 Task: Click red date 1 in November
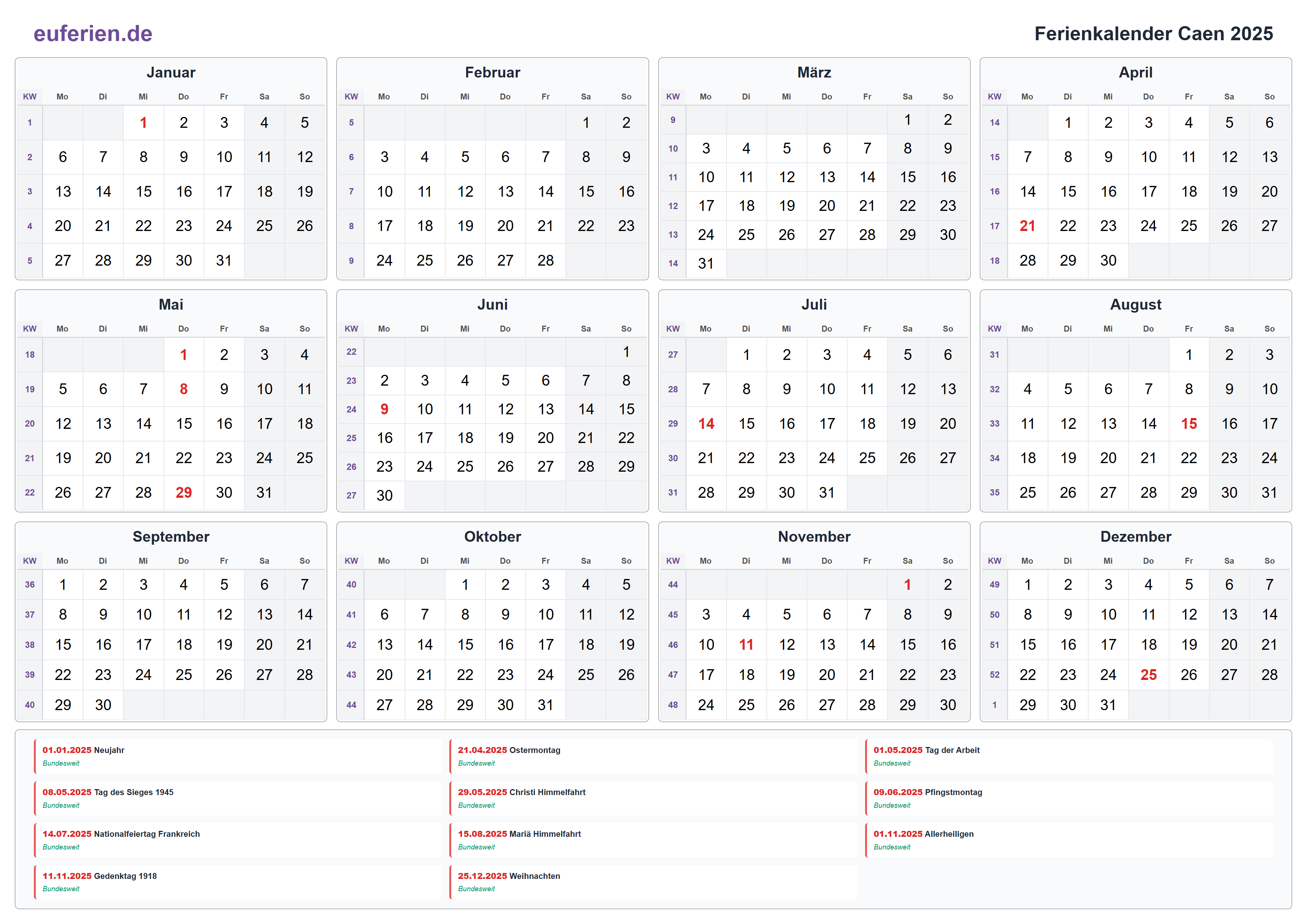point(907,585)
